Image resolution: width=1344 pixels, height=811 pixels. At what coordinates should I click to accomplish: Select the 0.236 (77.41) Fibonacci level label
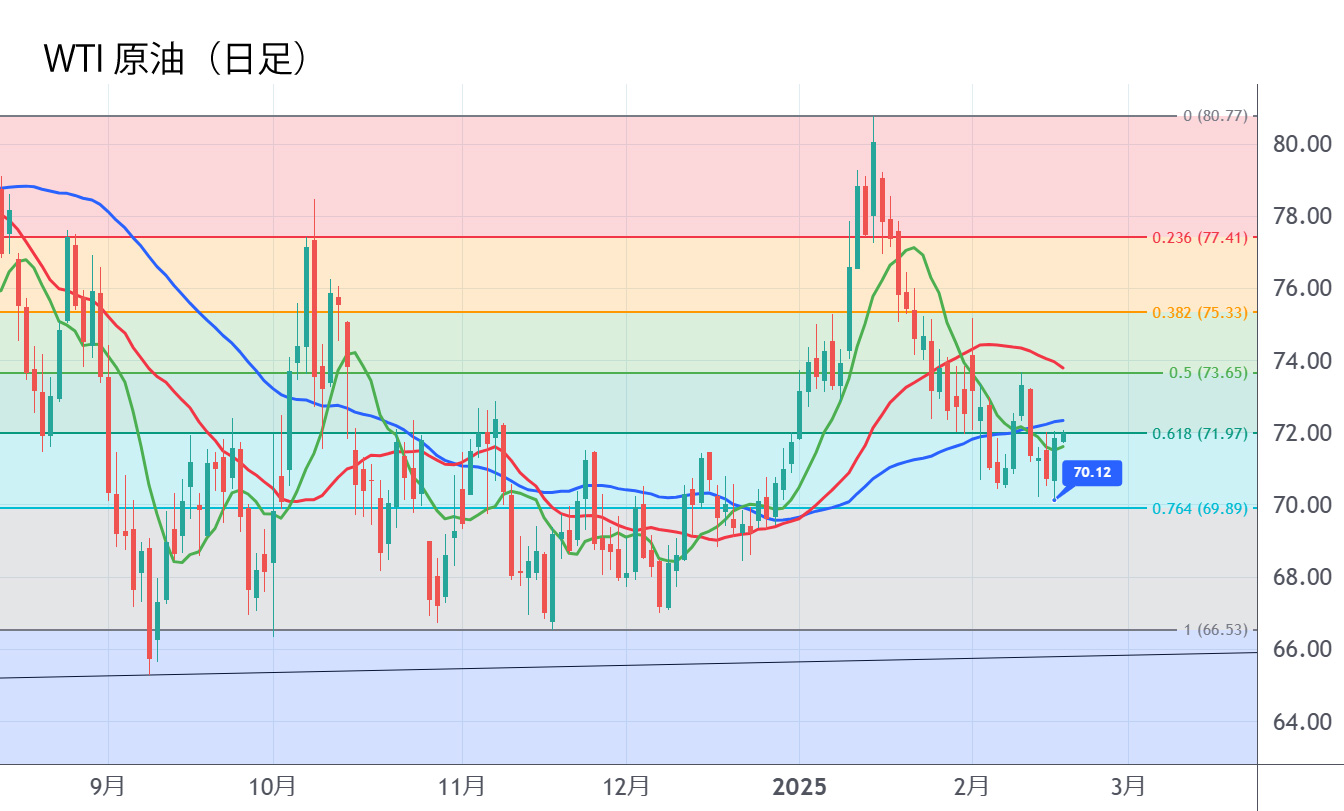pyautogui.click(x=1200, y=238)
